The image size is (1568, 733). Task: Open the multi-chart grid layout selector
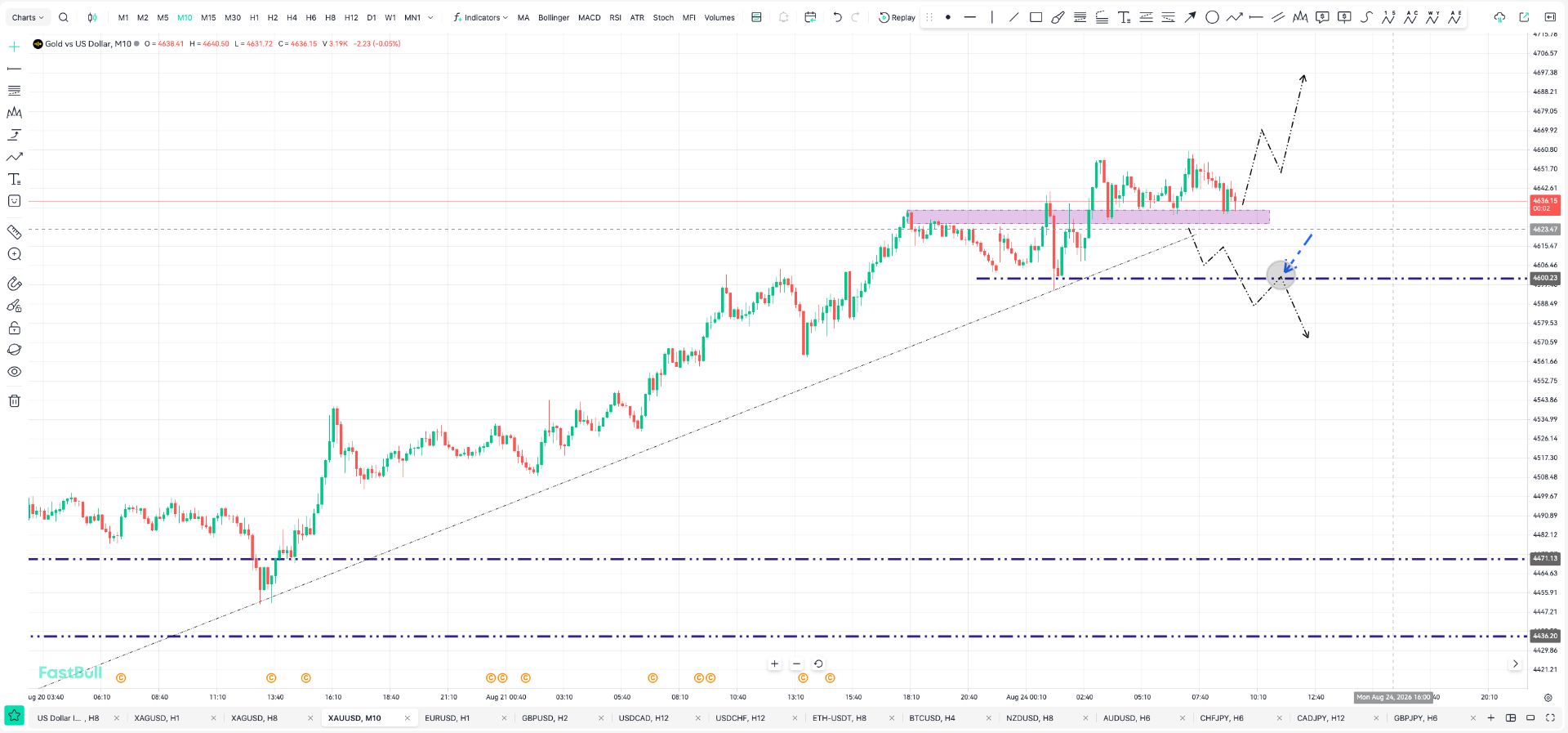click(1511, 718)
